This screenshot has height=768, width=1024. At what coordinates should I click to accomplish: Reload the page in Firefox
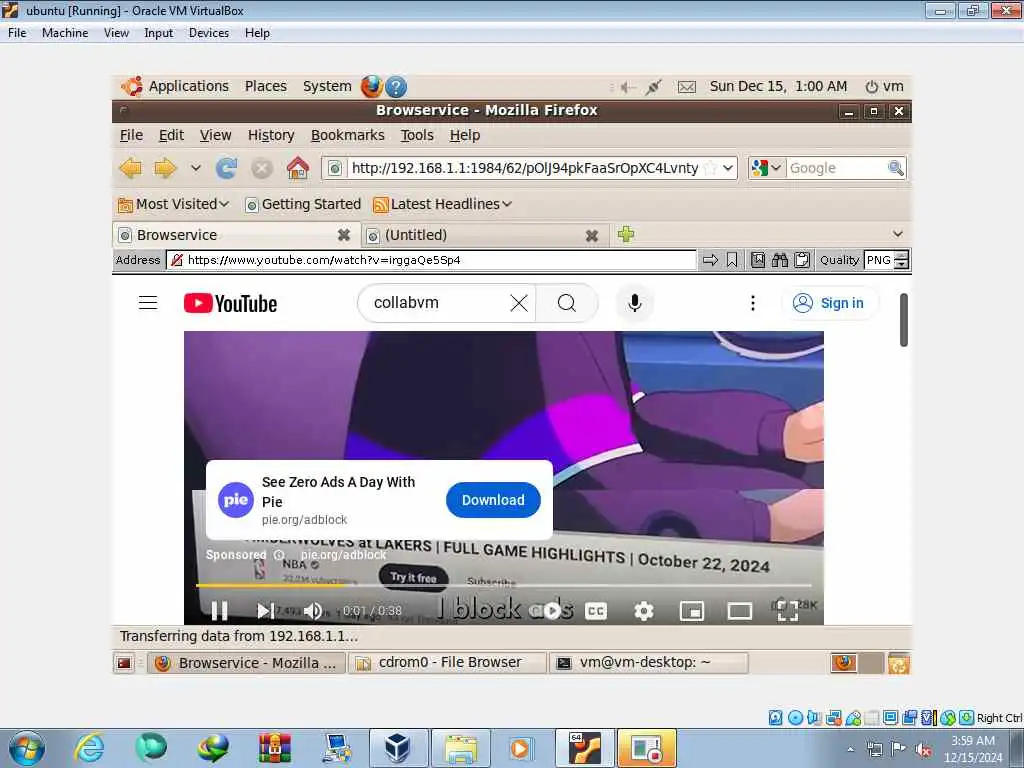(227, 168)
